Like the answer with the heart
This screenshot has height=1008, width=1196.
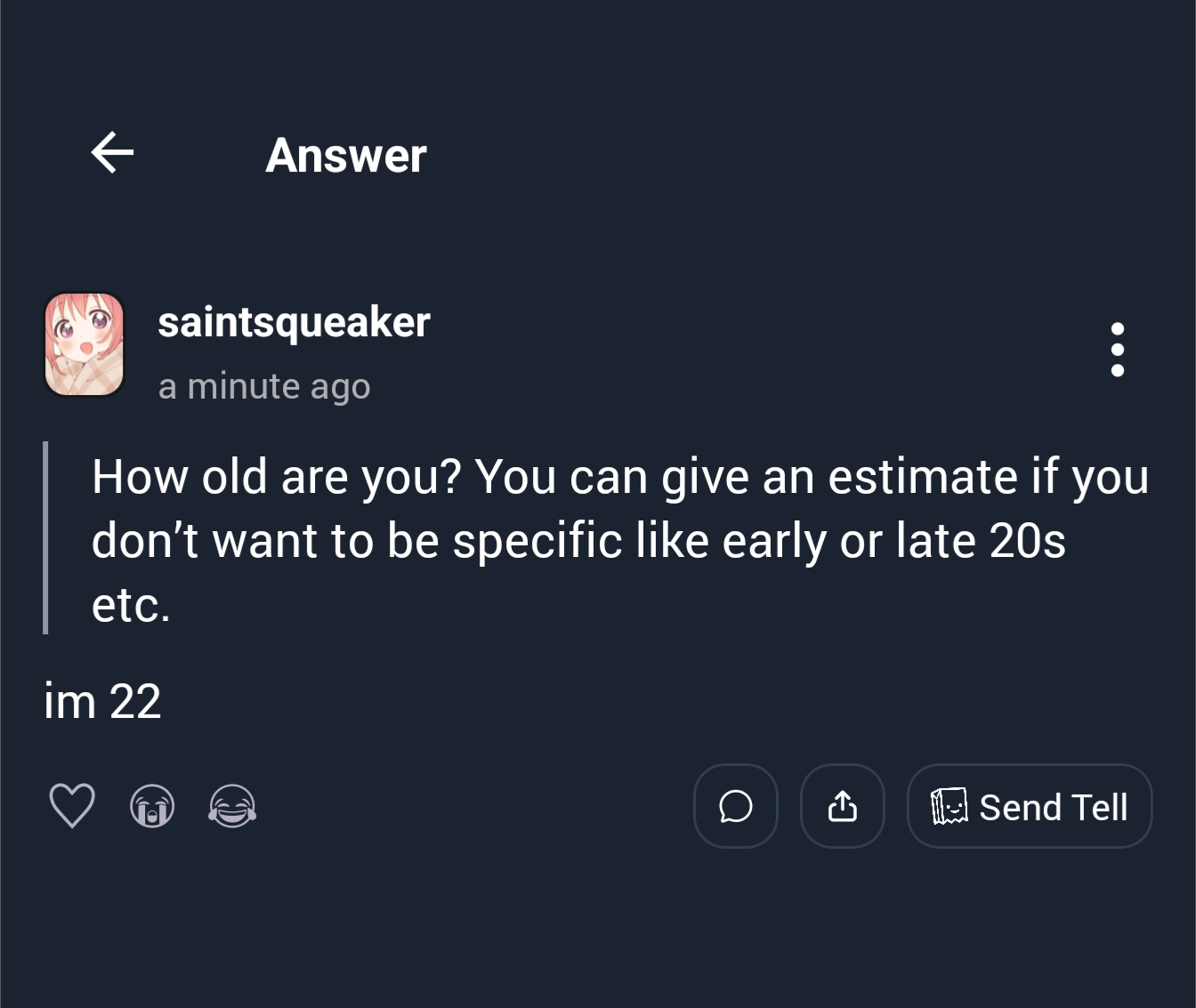coord(72,806)
